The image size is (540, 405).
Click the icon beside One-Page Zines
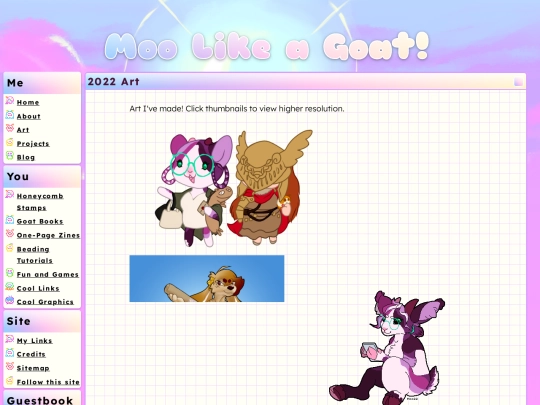click(10, 233)
